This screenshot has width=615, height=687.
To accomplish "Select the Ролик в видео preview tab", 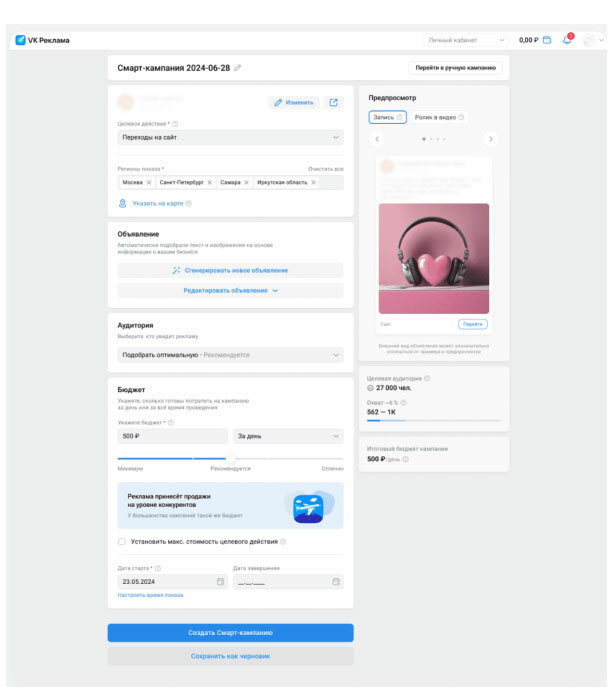I will [439, 117].
